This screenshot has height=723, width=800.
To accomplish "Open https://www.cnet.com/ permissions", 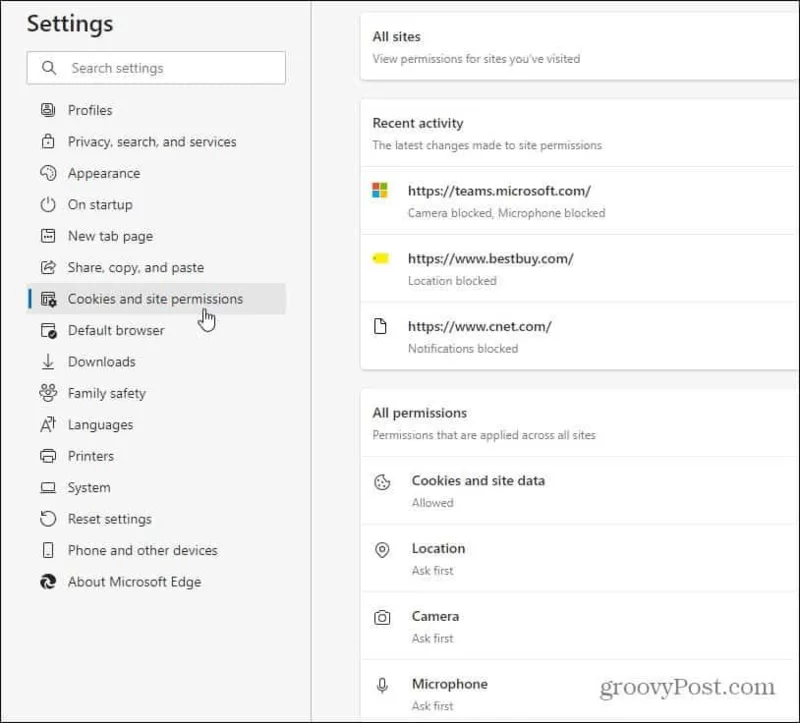I will coord(580,336).
